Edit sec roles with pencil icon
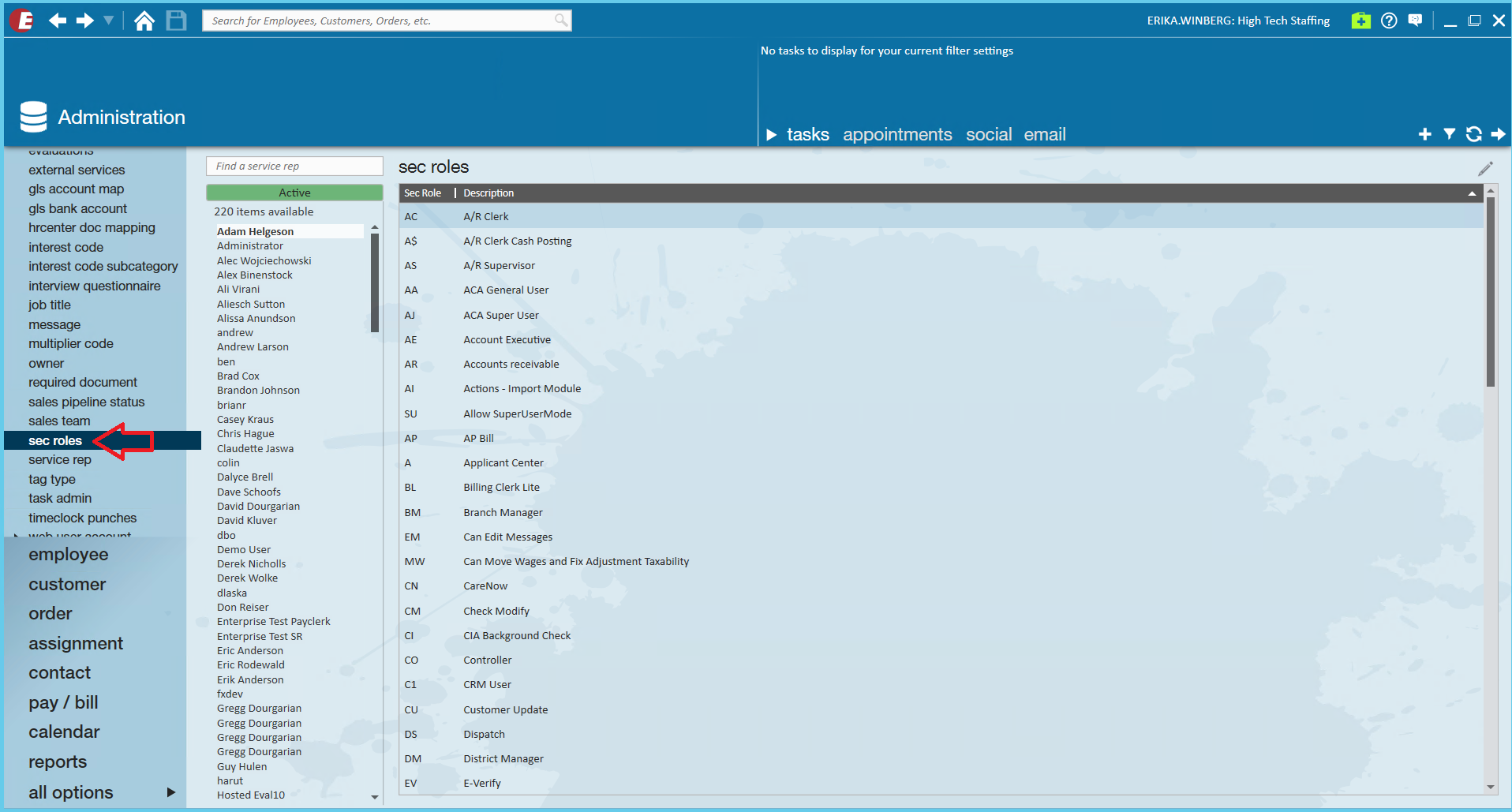1512x812 pixels. [1485, 168]
